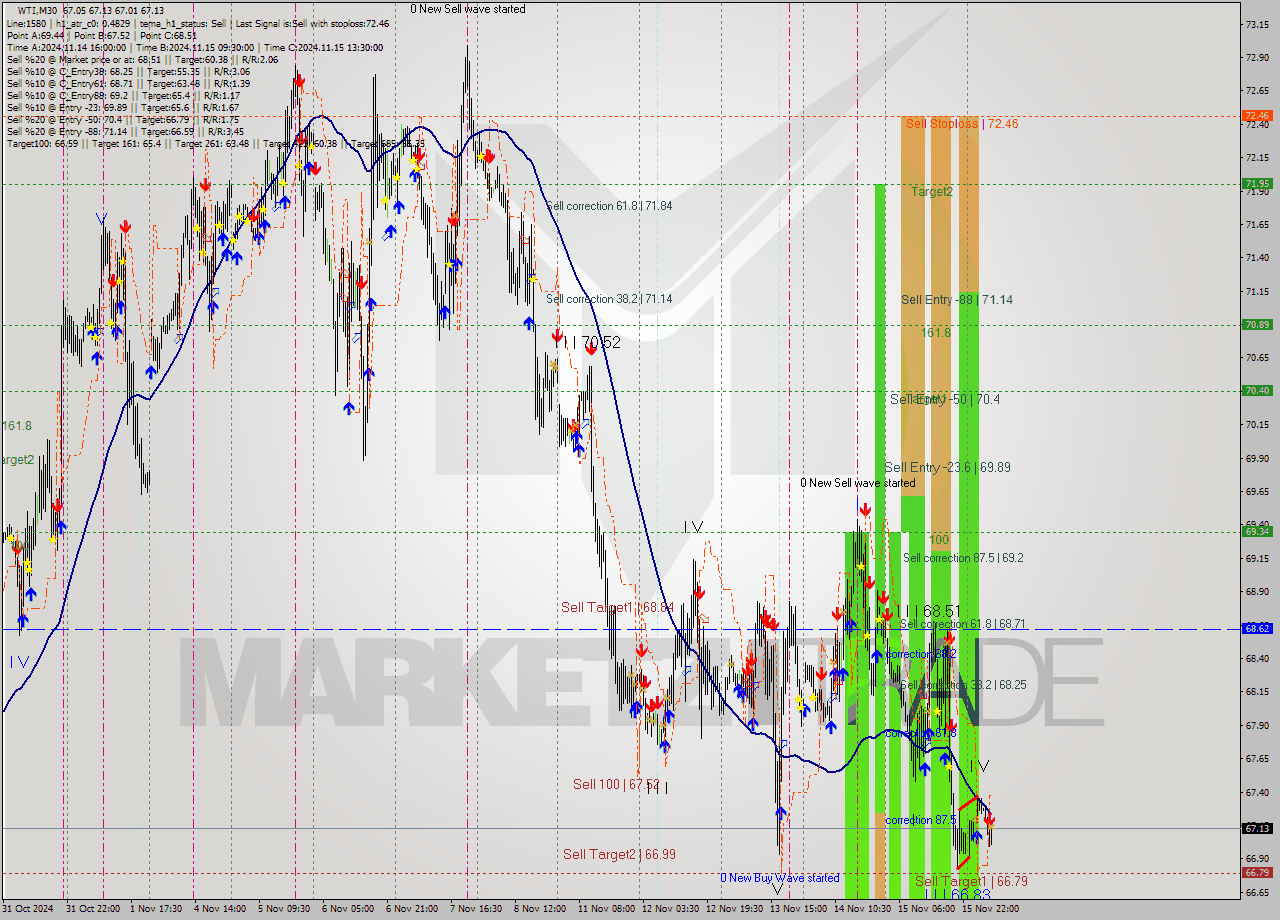
Task: Select the 'Sell Target1 | 66.79' label
Action: [x=971, y=881]
